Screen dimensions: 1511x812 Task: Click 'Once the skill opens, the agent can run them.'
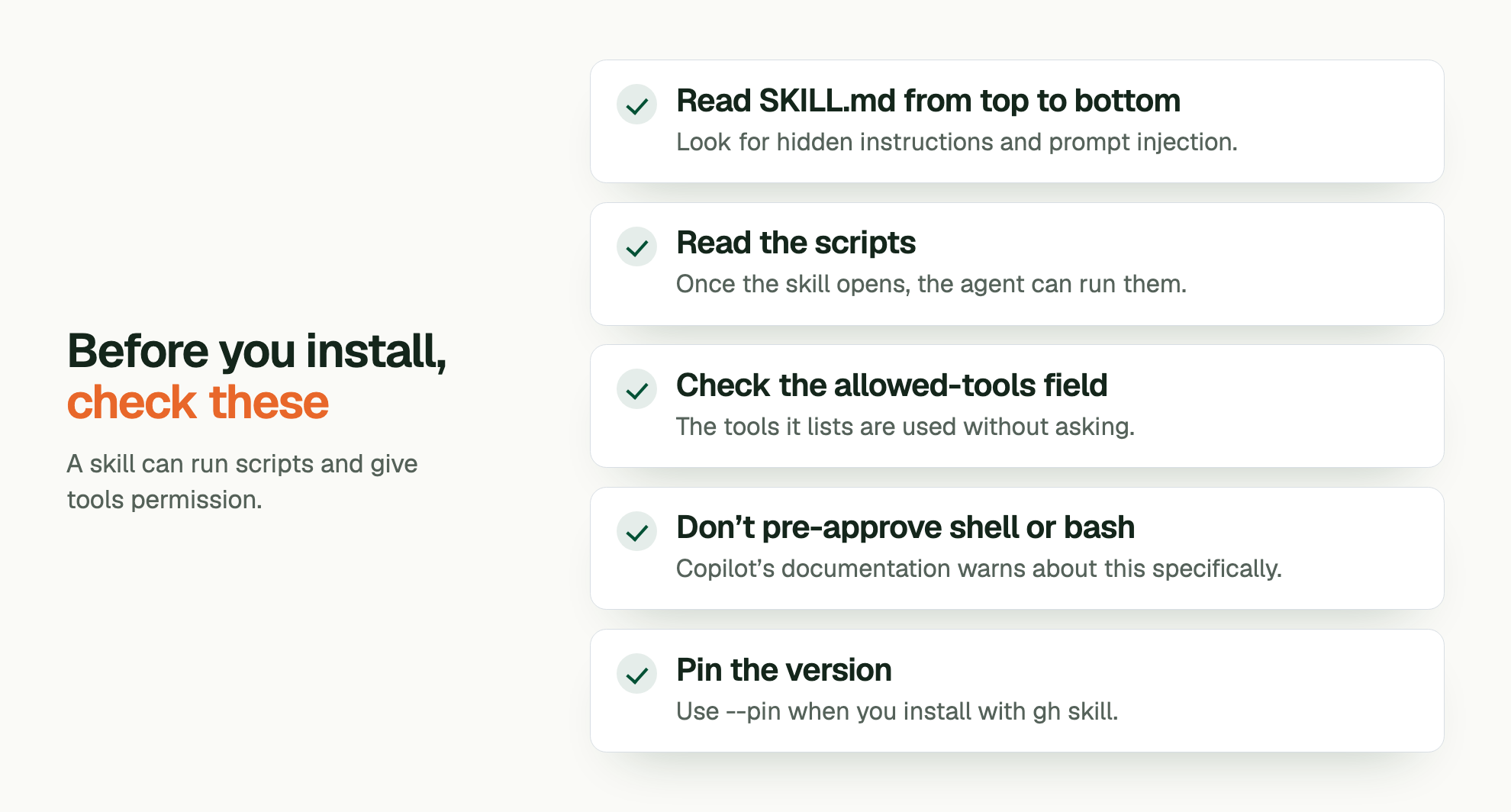[x=931, y=284]
